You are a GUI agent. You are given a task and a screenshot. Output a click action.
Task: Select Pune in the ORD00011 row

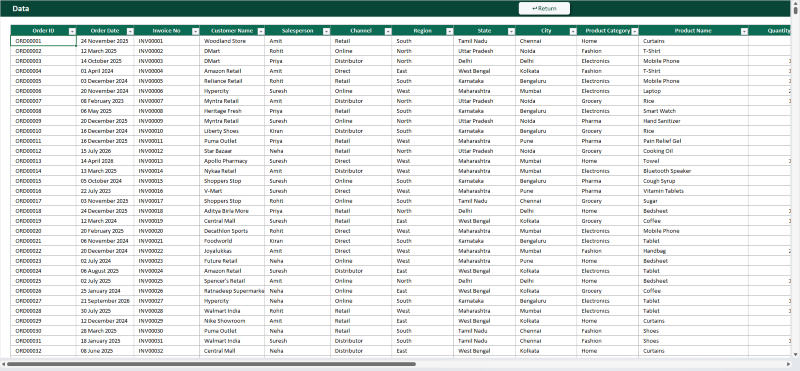tap(546, 141)
